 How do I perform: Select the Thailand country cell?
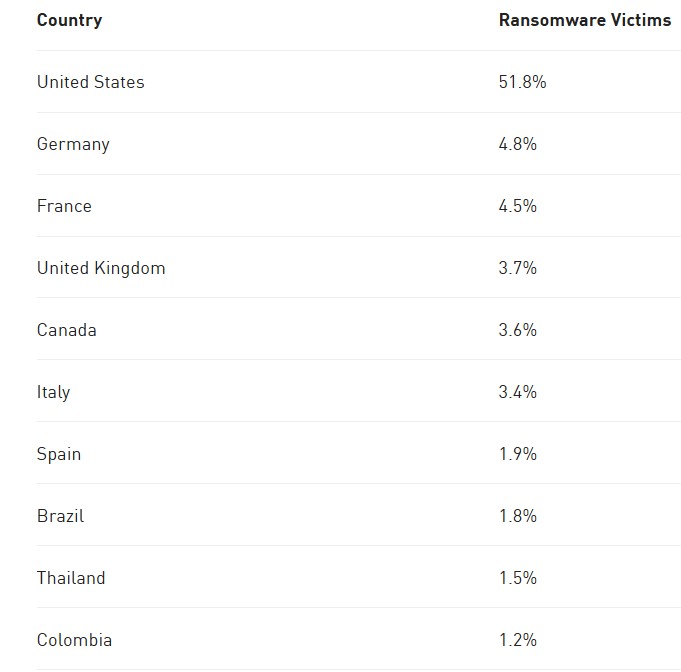(x=71, y=578)
